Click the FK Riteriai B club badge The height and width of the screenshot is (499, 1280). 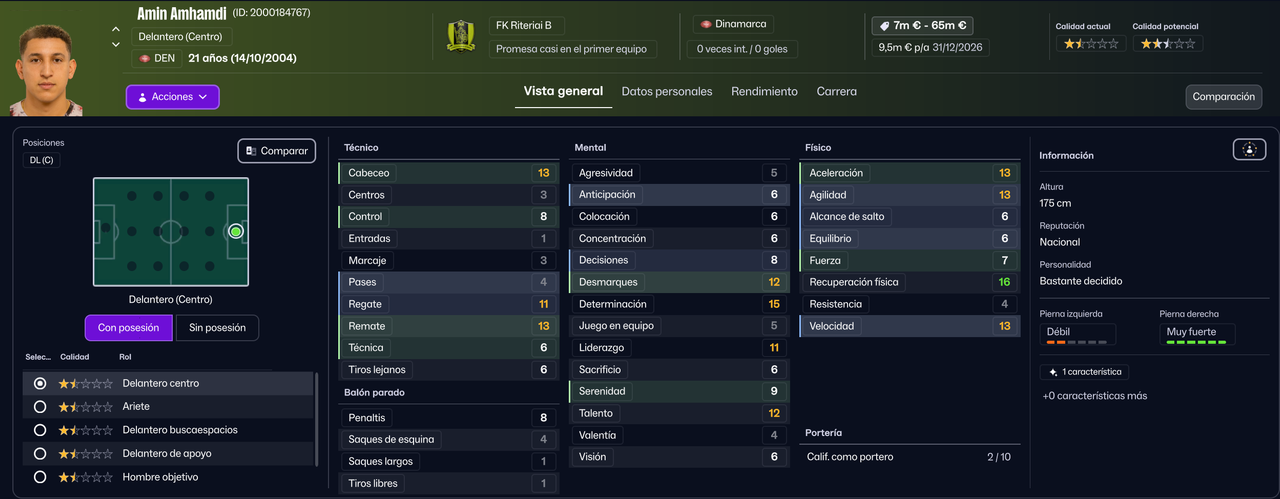point(461,36)
